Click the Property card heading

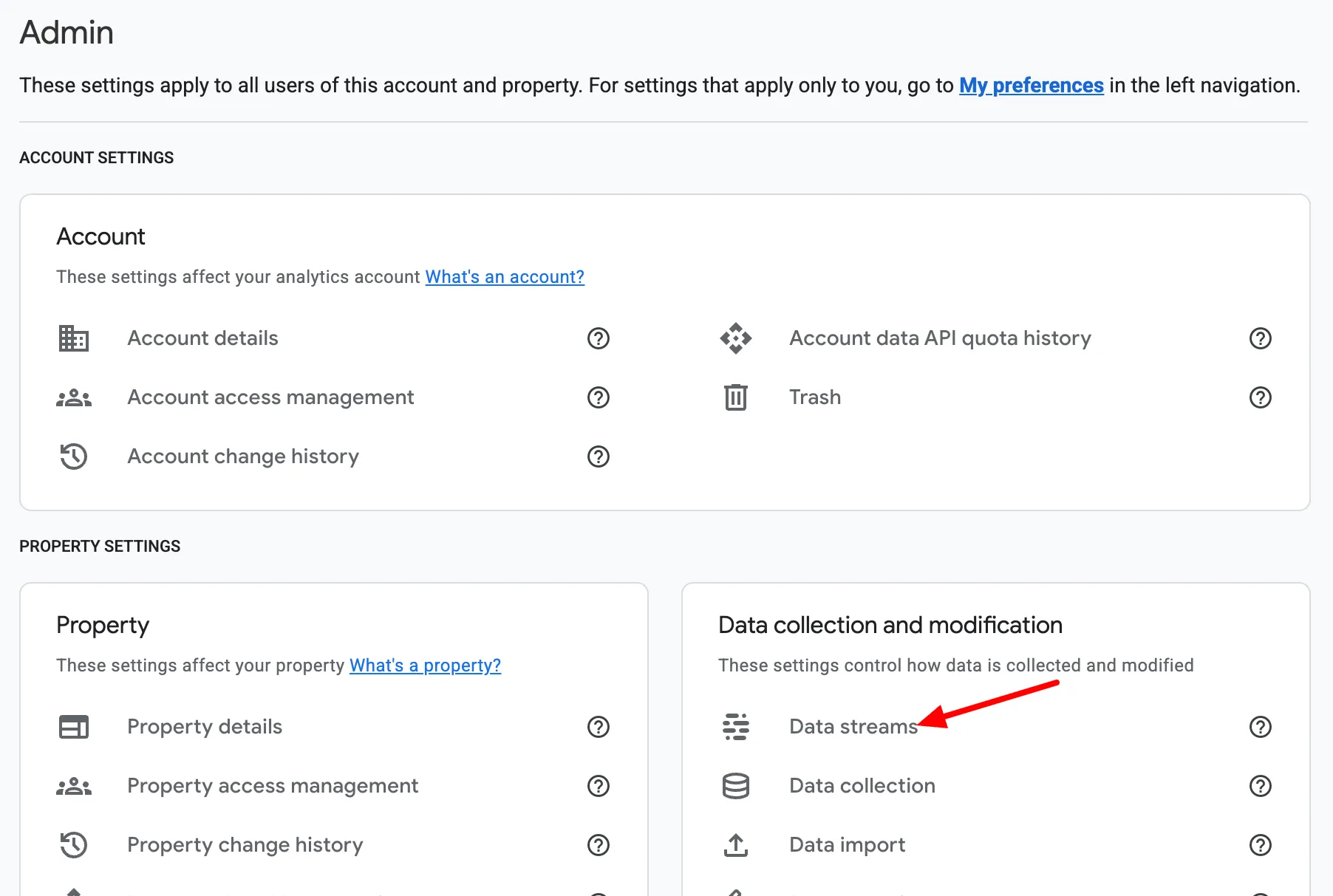click(103, 626)
